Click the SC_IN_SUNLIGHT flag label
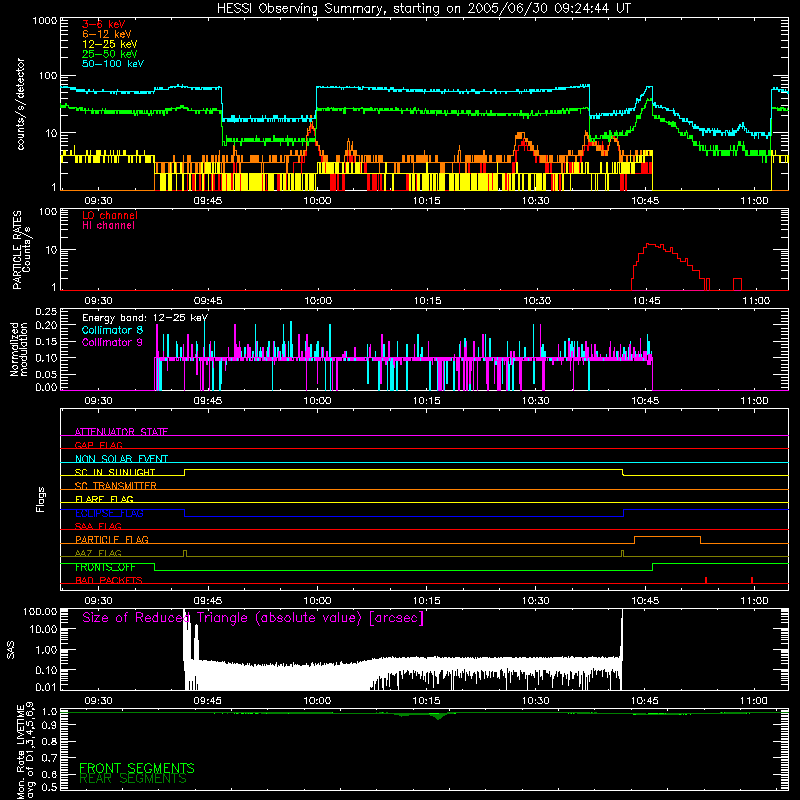 coord(115,472)
